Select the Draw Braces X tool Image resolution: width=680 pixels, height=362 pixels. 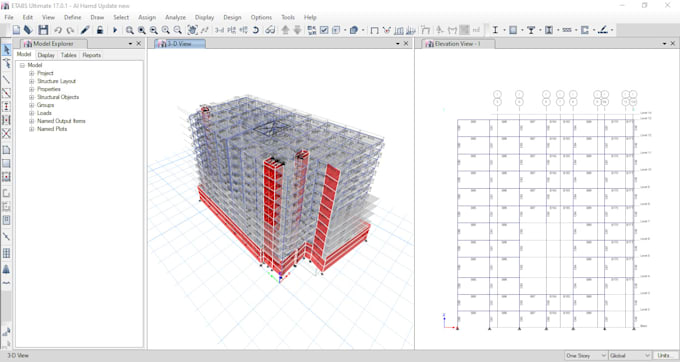click(7, 133)
